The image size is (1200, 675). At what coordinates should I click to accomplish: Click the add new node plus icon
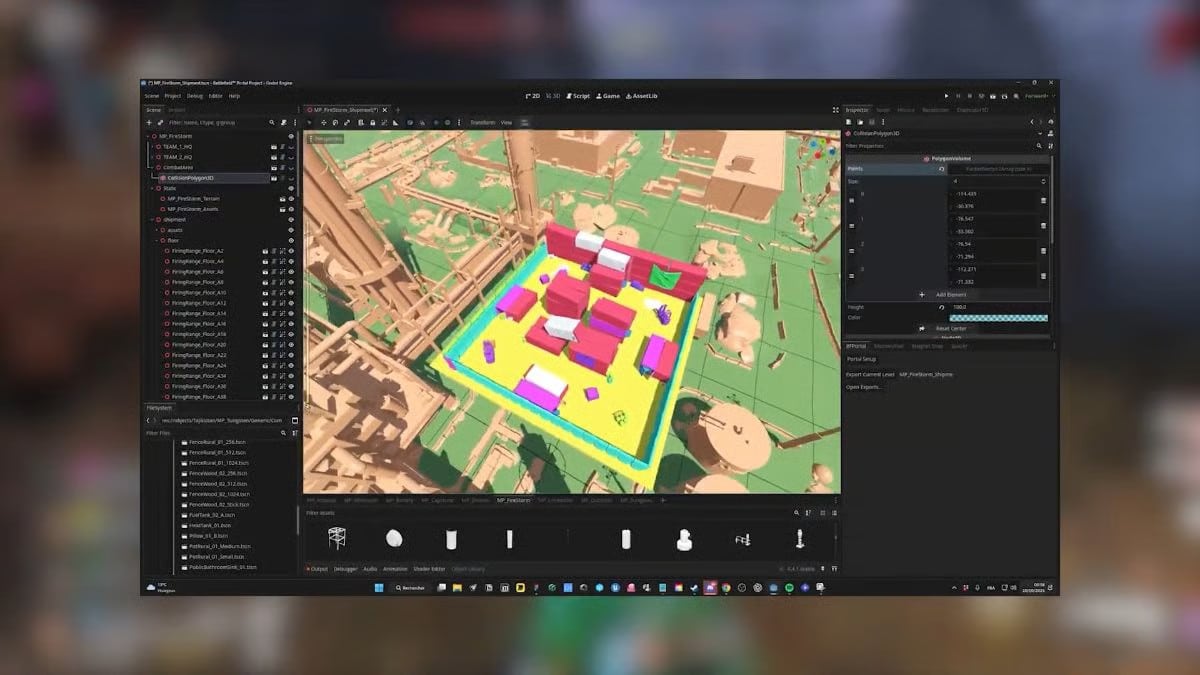pyautogui.click(x=149, y=122)
